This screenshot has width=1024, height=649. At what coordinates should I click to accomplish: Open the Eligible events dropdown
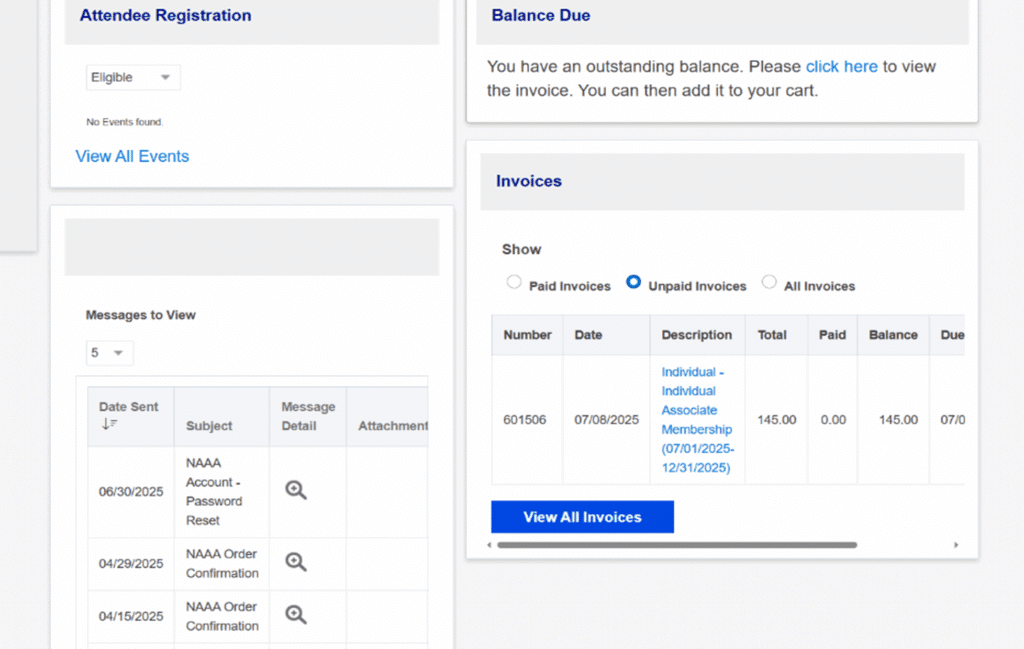tap(133, 78)
